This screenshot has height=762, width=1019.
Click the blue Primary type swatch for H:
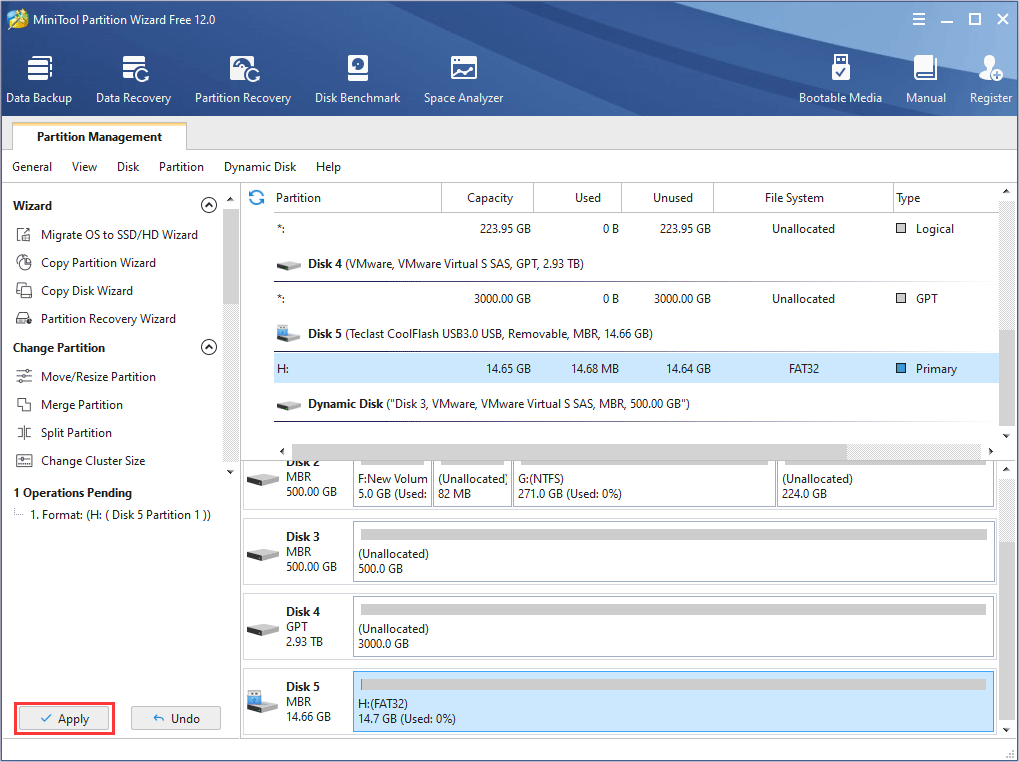(x=901, y=369)
